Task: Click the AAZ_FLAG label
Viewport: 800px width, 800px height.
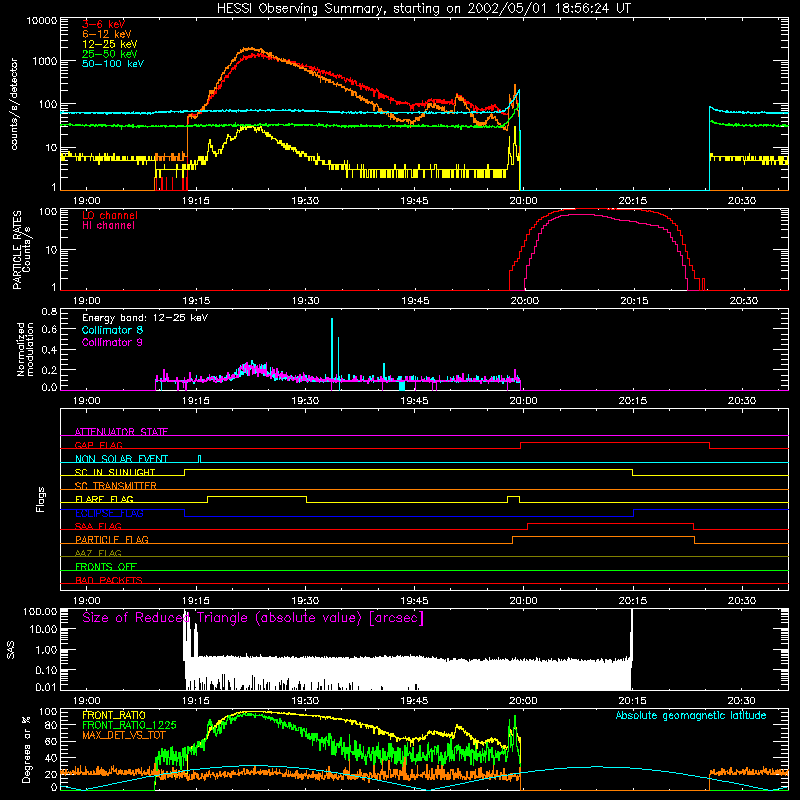Action: (x=98, y=553)
